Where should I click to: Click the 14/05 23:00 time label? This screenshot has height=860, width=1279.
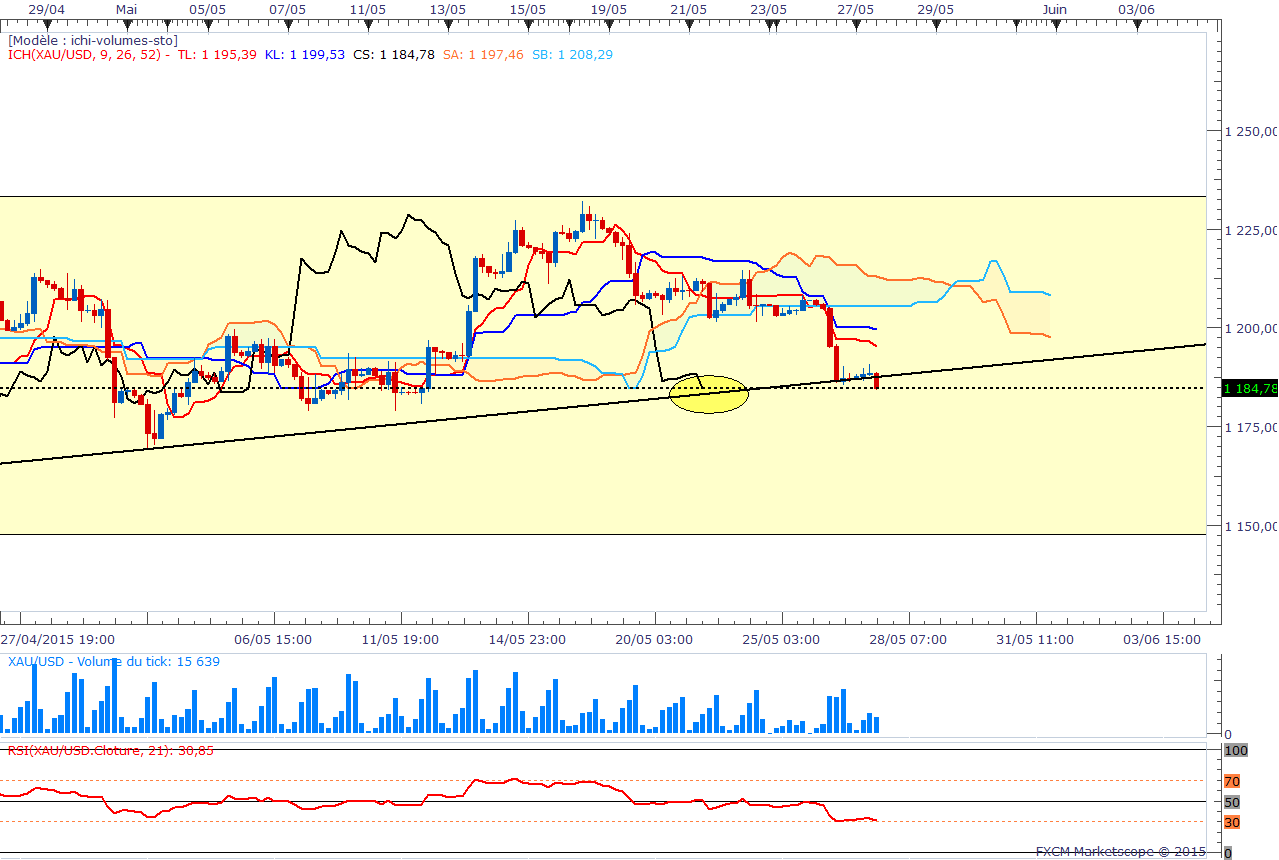click(x=528, y=639)
